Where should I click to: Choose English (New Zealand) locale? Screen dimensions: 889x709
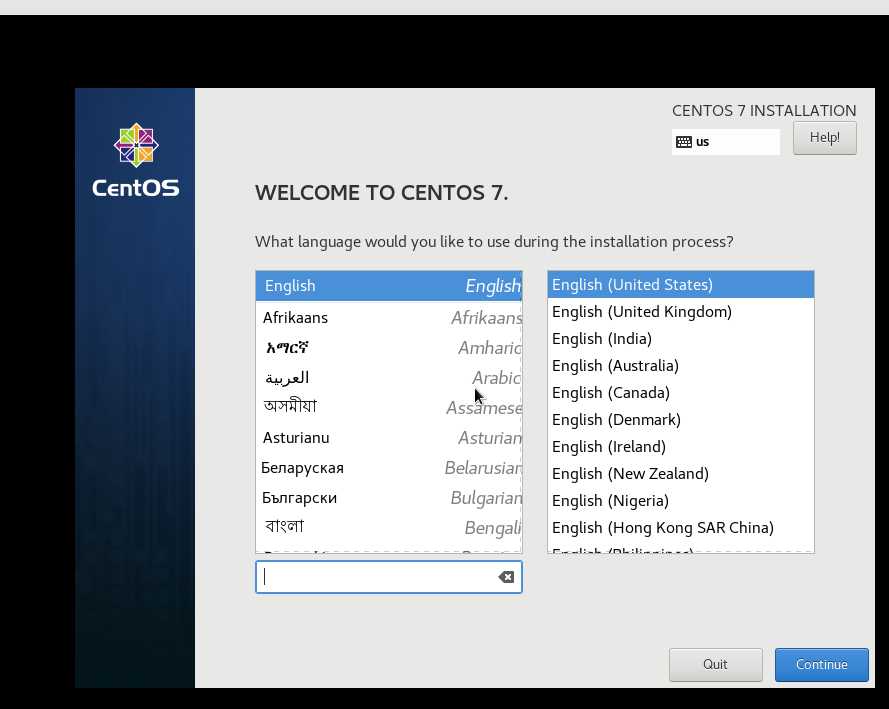[x=681, y=474]
